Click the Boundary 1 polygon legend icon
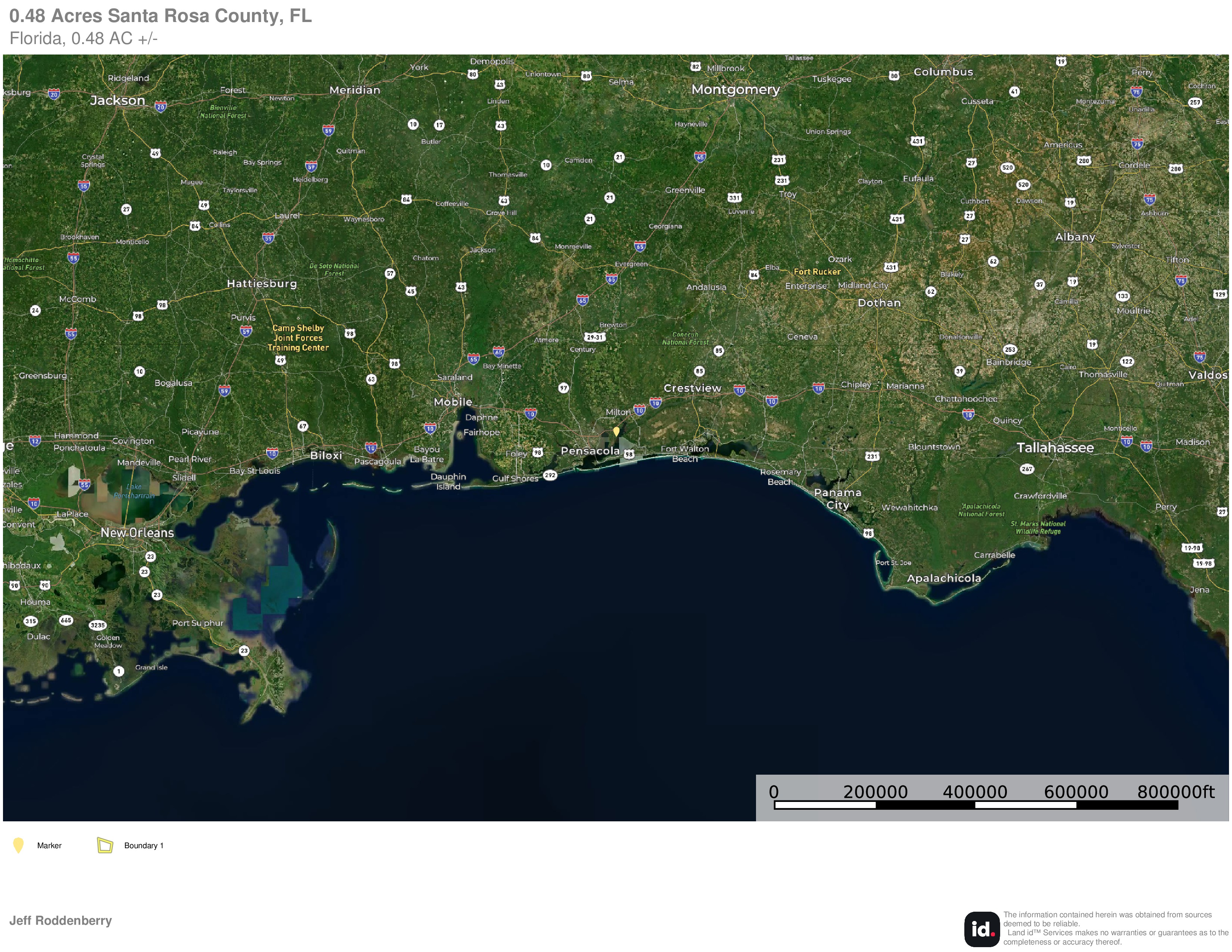Screen dimensions: 1232x952 [105, 845]
